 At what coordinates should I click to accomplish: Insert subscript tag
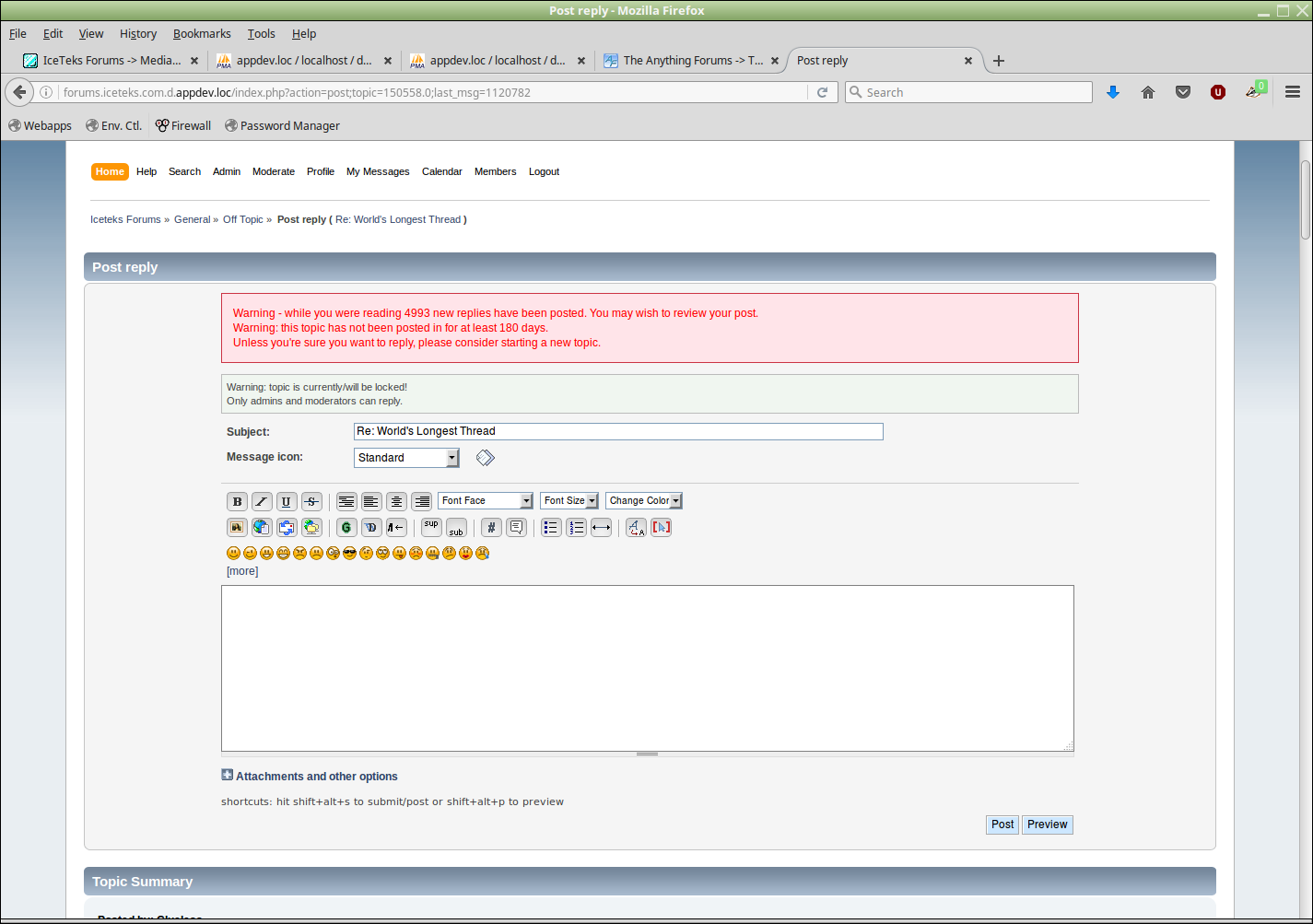tap(456, 528)
